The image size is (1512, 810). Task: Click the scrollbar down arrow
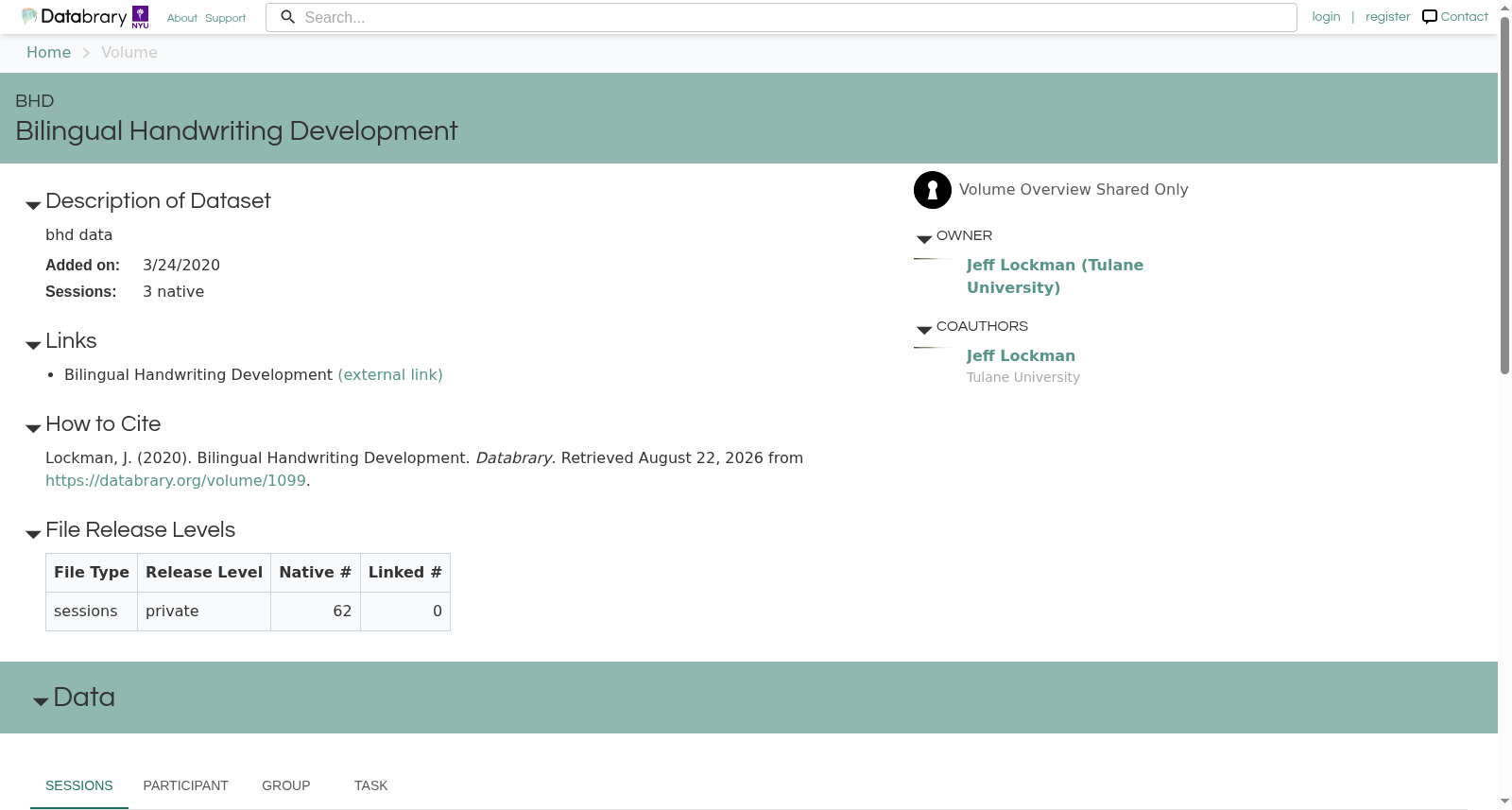click(1504, 801)
